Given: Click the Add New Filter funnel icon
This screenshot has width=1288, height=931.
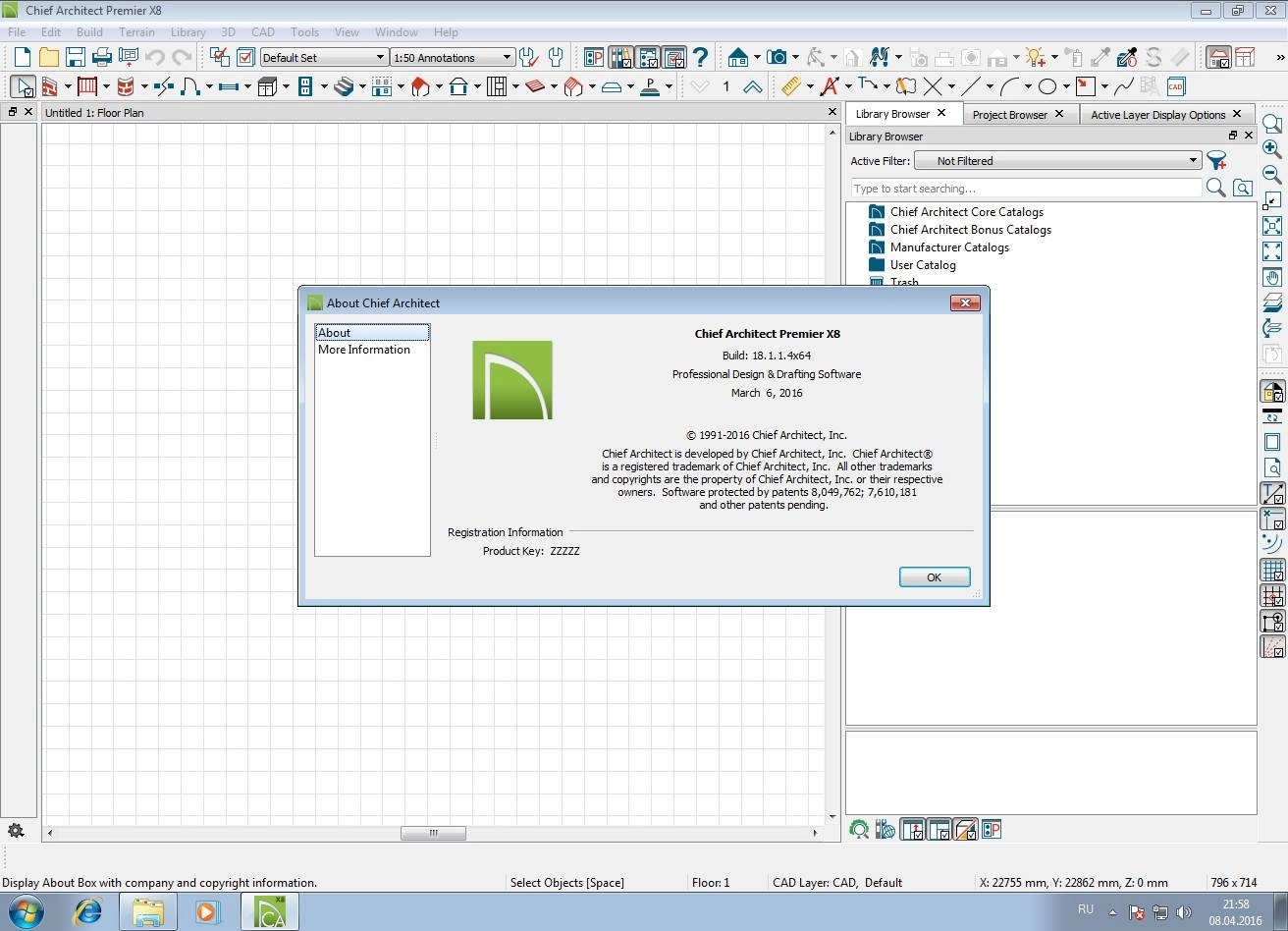Looking at the screenshot, I should pyautogui.click(x=1217, y=161).
